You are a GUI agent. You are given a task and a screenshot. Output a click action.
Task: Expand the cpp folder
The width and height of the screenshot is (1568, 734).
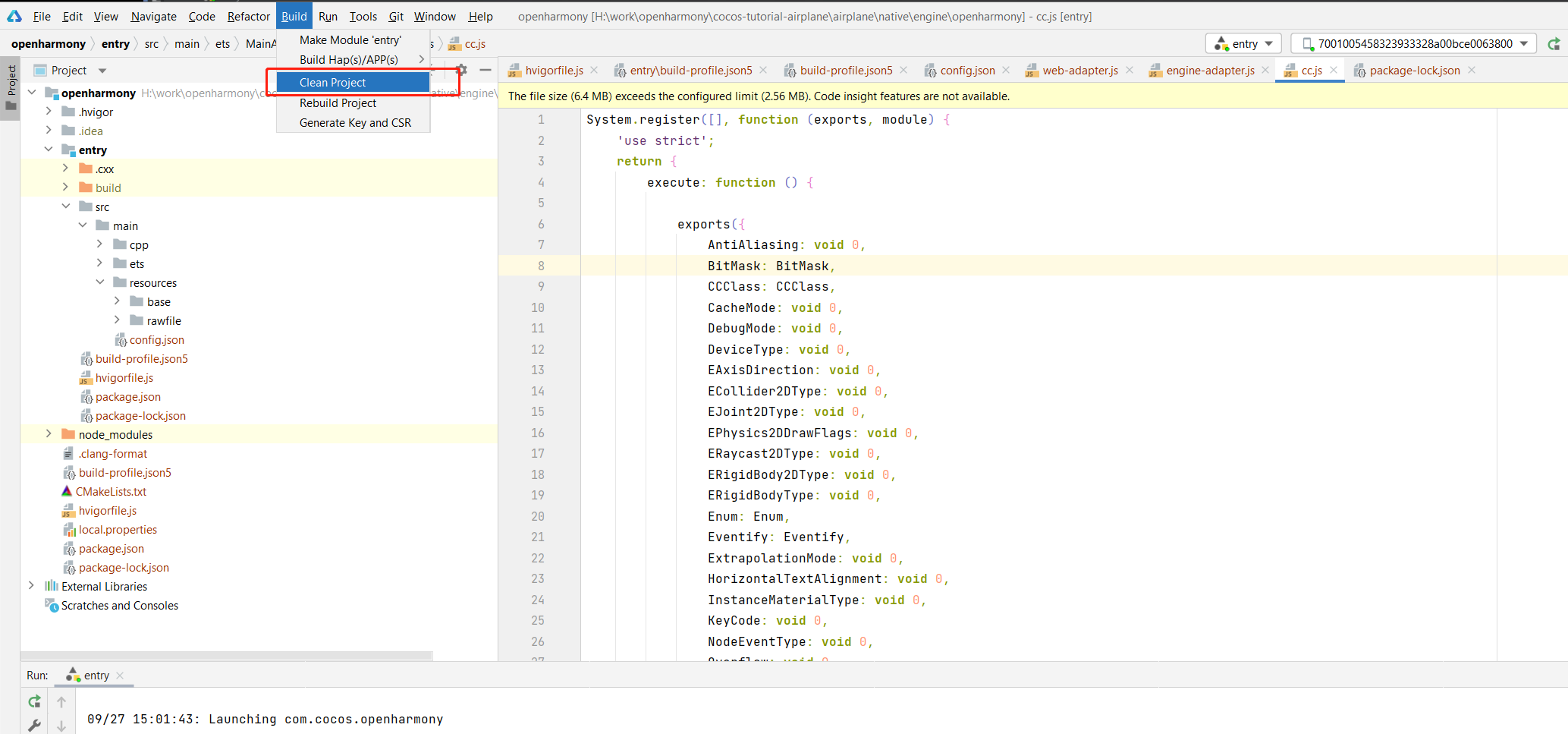[99, 244]
